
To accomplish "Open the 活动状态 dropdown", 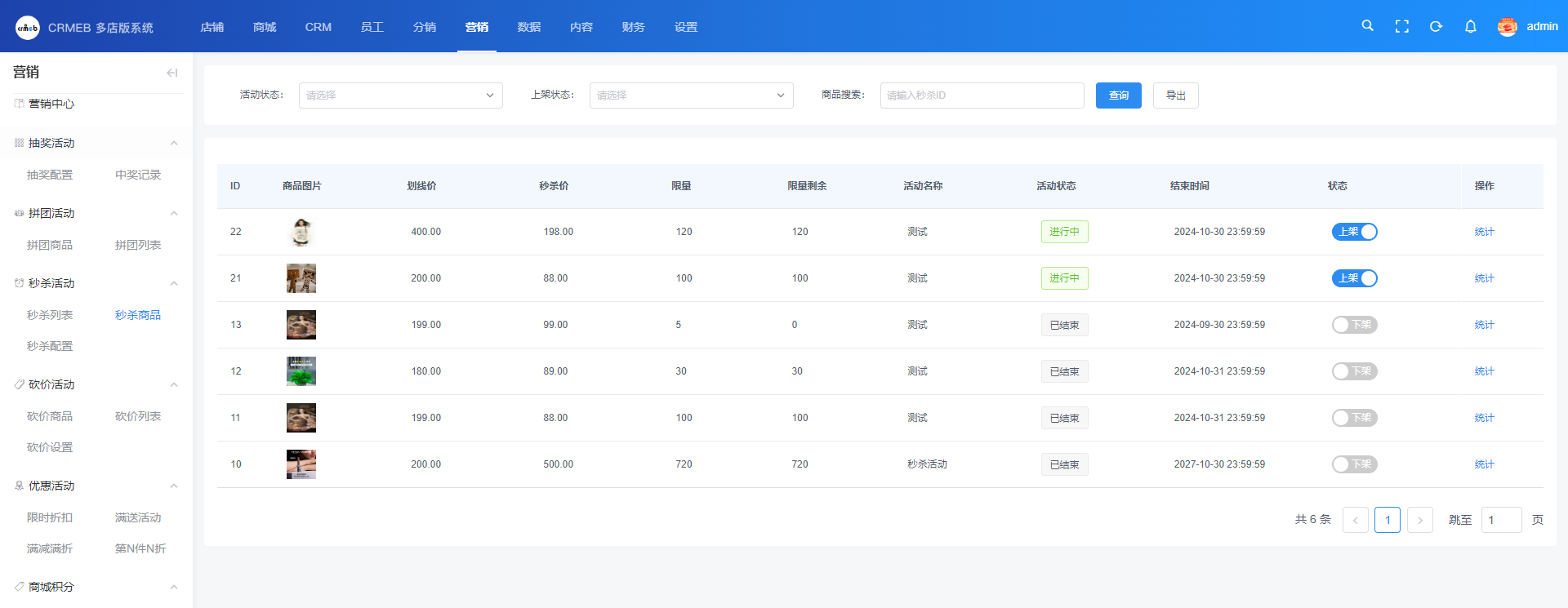I will 400,95.
